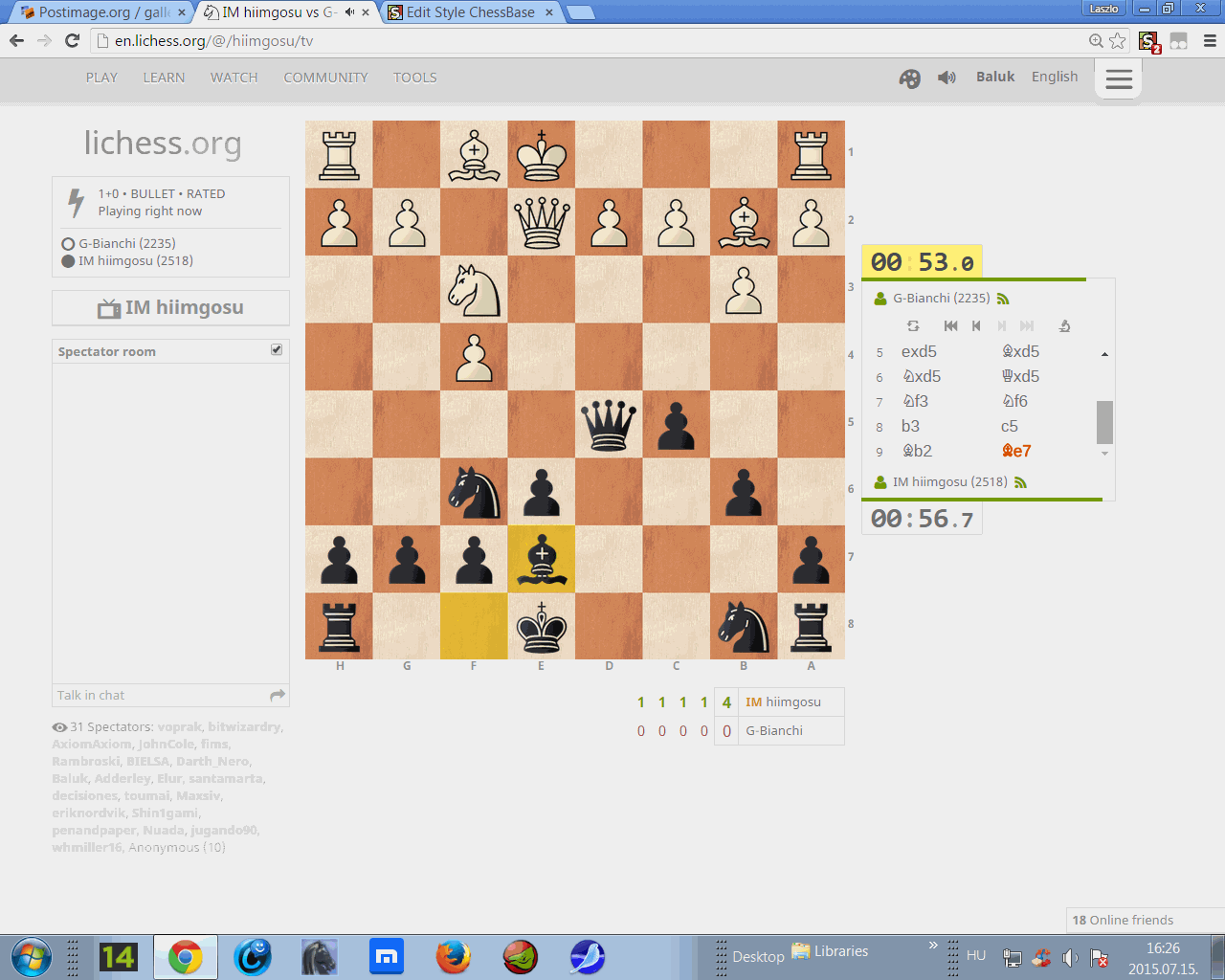This screenshot has width=1225, height=980.
Task: Open the LEARN menu
Action: (164, 78)
